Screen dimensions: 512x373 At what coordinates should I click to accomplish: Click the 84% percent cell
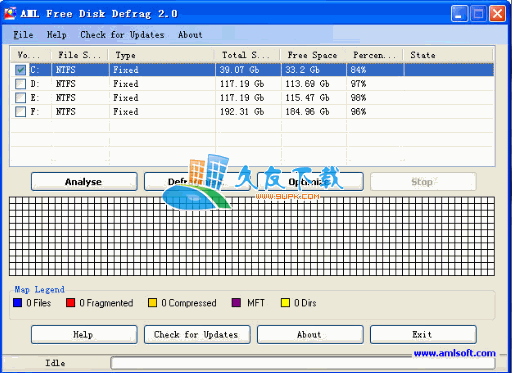tap(358, 70)
